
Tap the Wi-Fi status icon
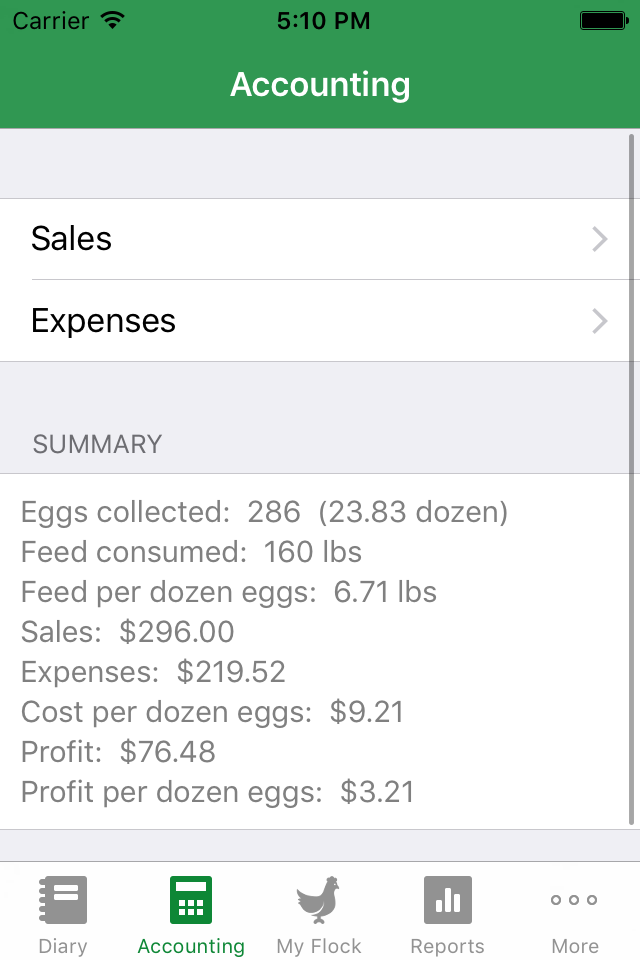click(x=113, y=20)
